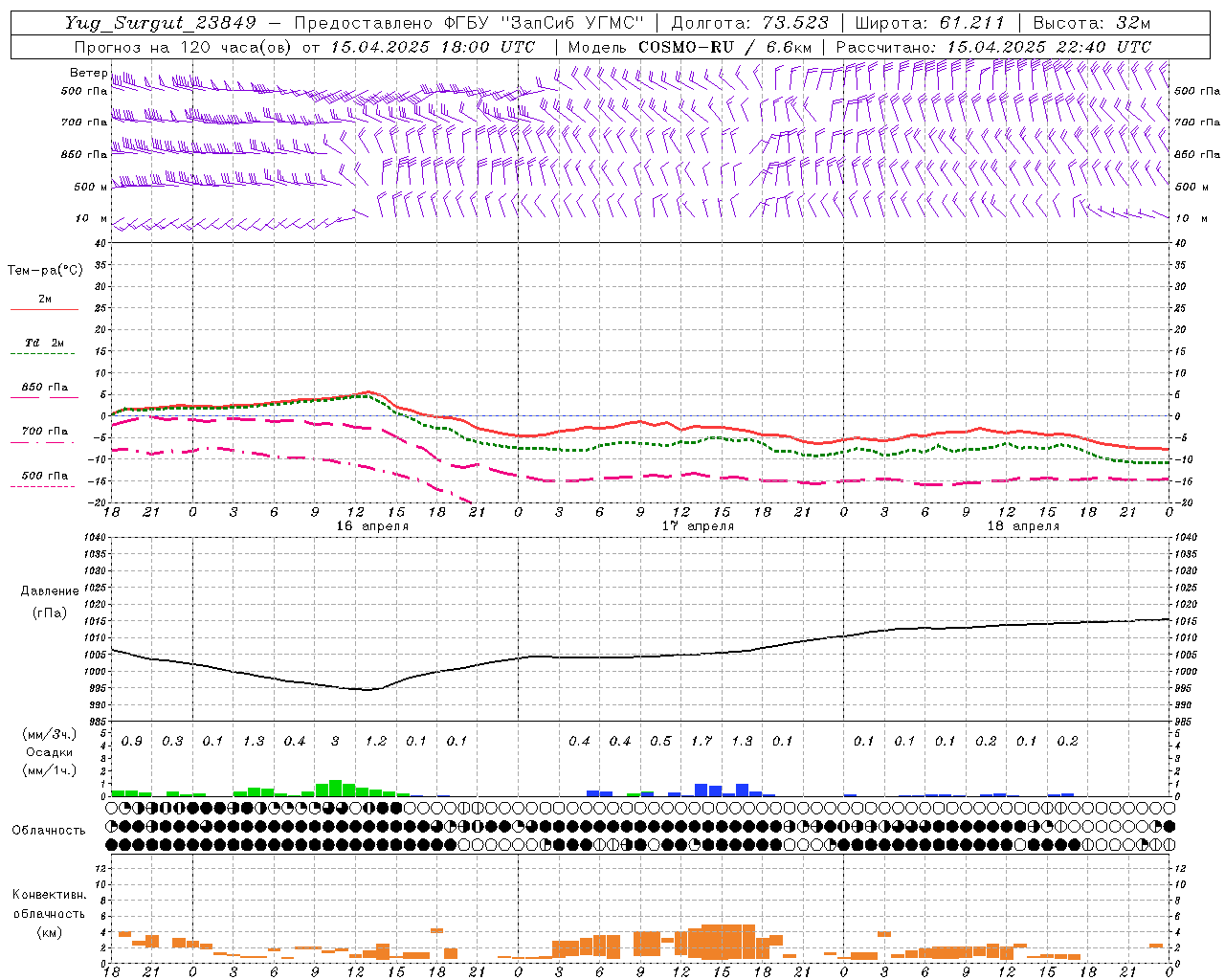Click the station title Yug_Surgut_23849
Screen dimensions: 1225x980
[x=161, y=23]
